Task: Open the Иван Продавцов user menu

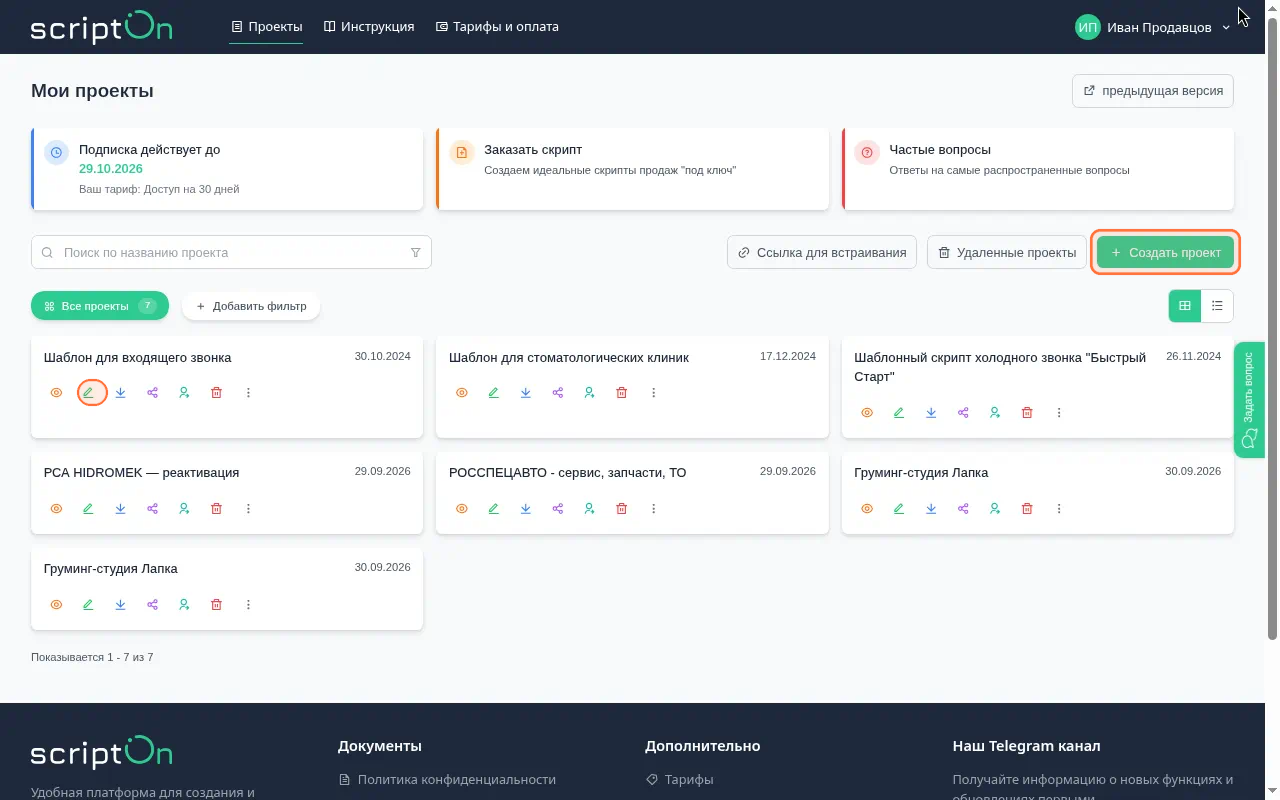Action: (1153, 27)
